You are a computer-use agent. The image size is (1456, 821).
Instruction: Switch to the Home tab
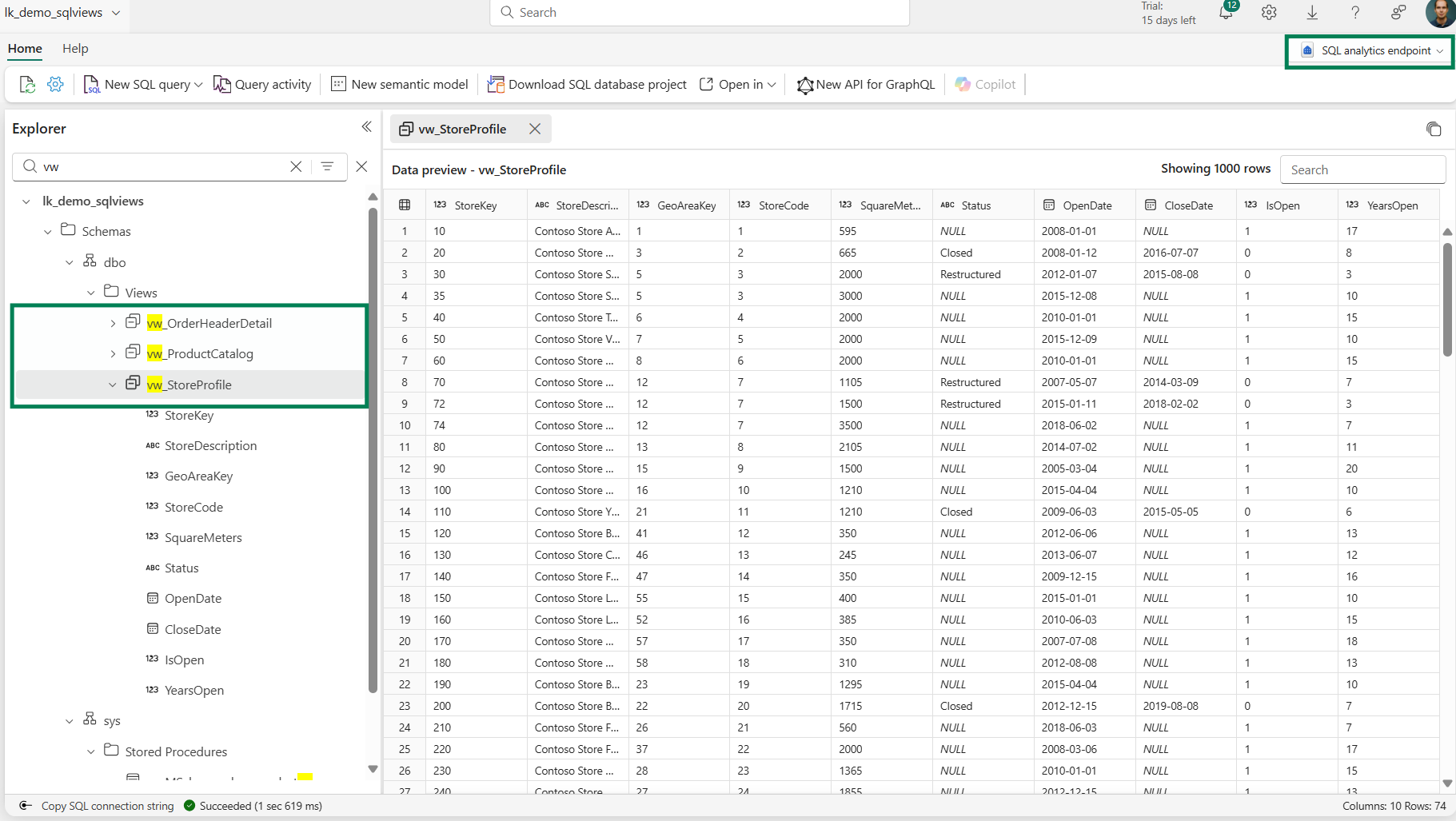click(25, 49)
